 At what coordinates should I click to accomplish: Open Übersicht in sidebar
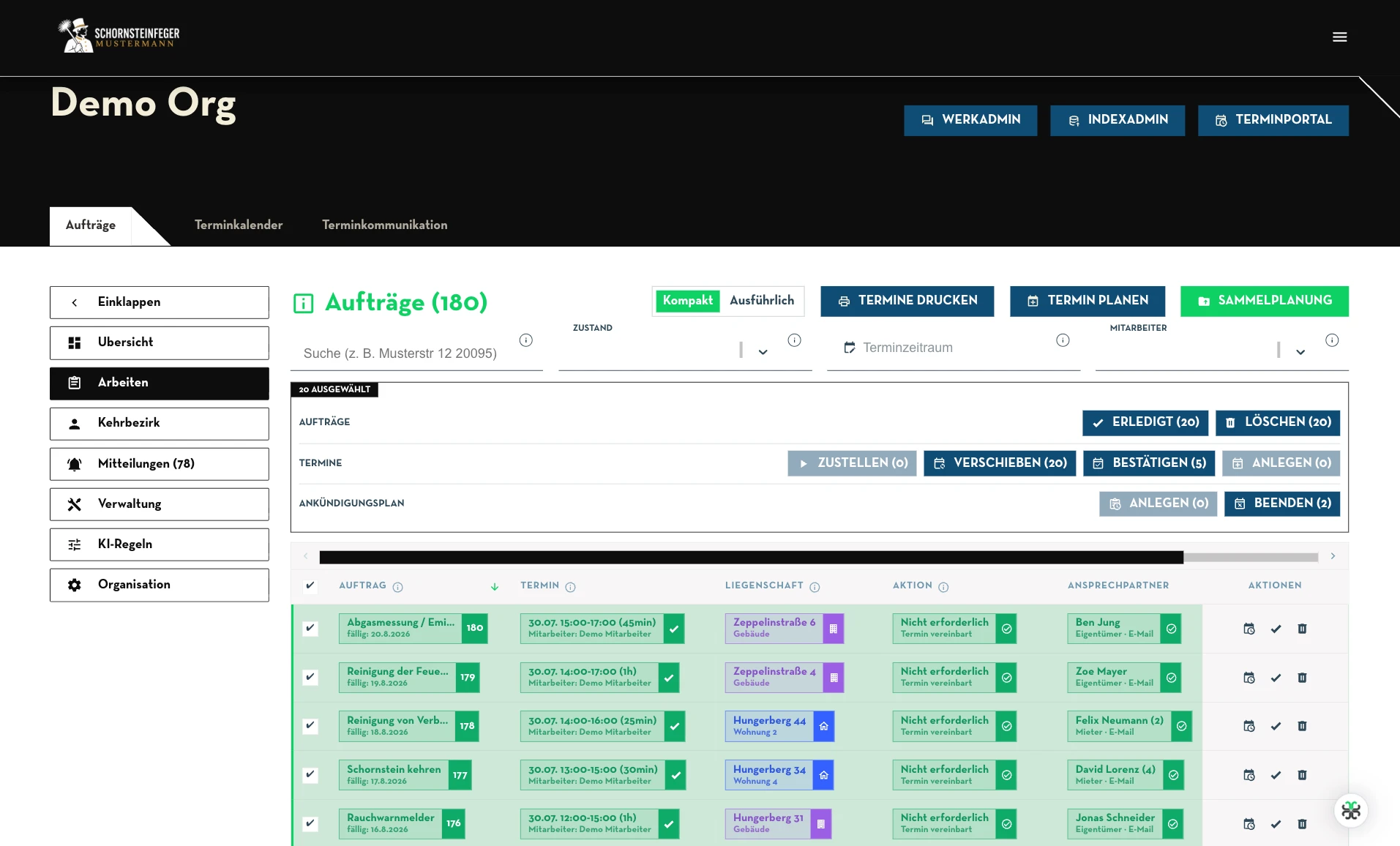point(160,342)
